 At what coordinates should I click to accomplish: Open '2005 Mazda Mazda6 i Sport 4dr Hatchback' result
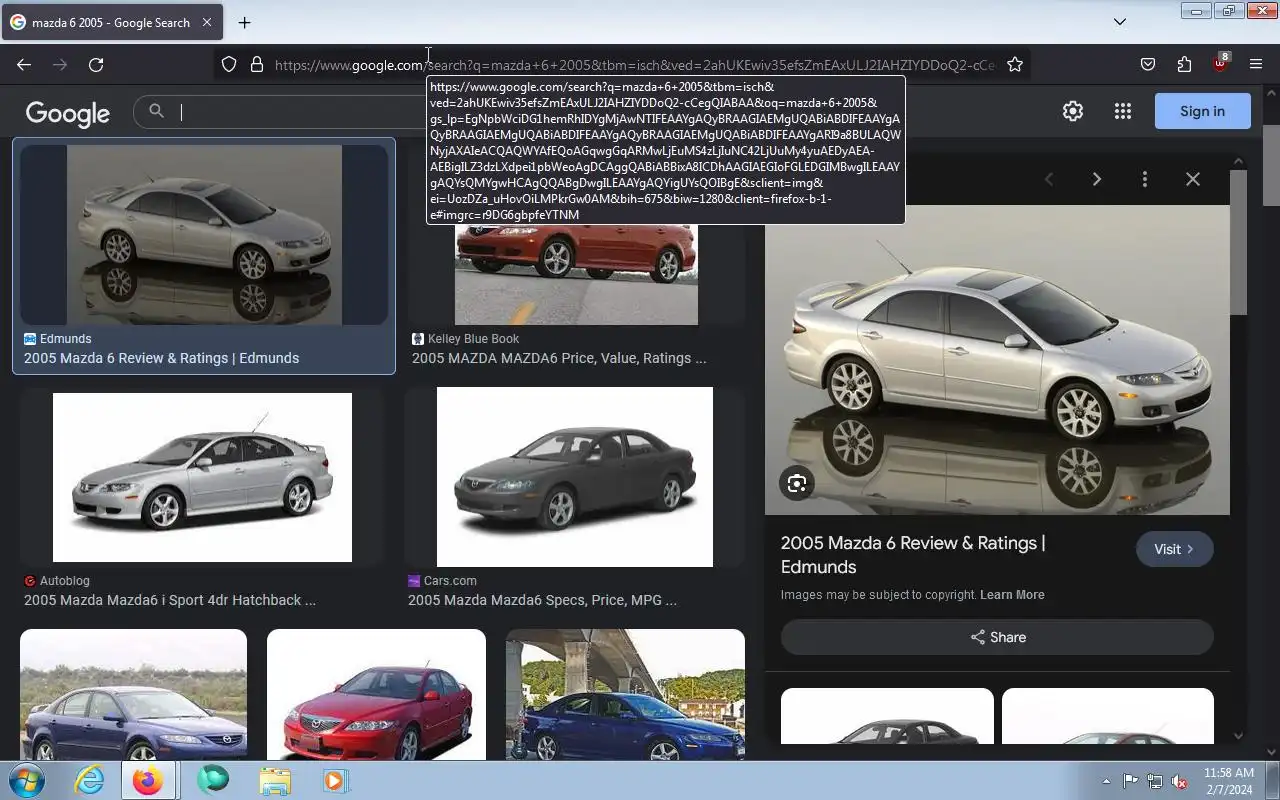click(x=170, y=600)
